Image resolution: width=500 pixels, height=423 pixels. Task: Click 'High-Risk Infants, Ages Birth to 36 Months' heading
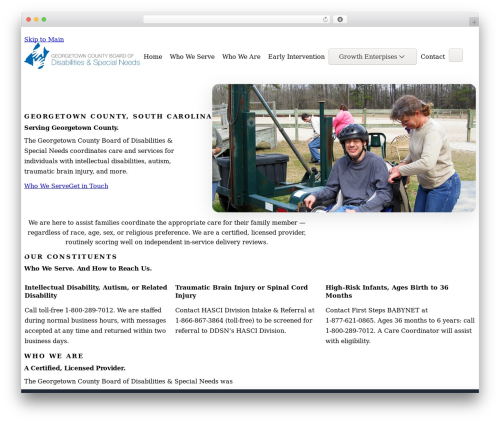(x=387, y=291)
